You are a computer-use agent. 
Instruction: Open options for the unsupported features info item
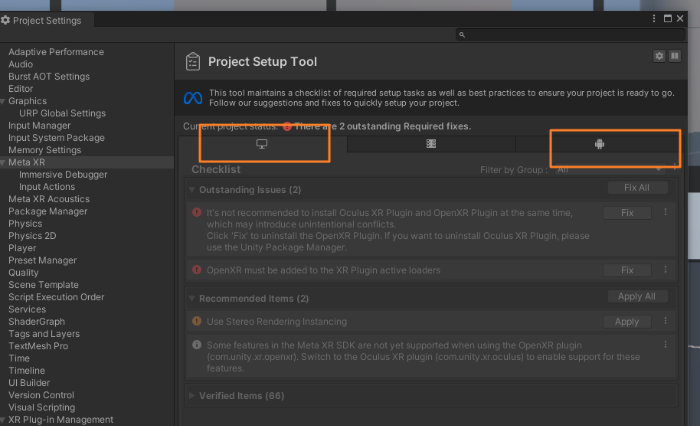[x=665, y=345]
